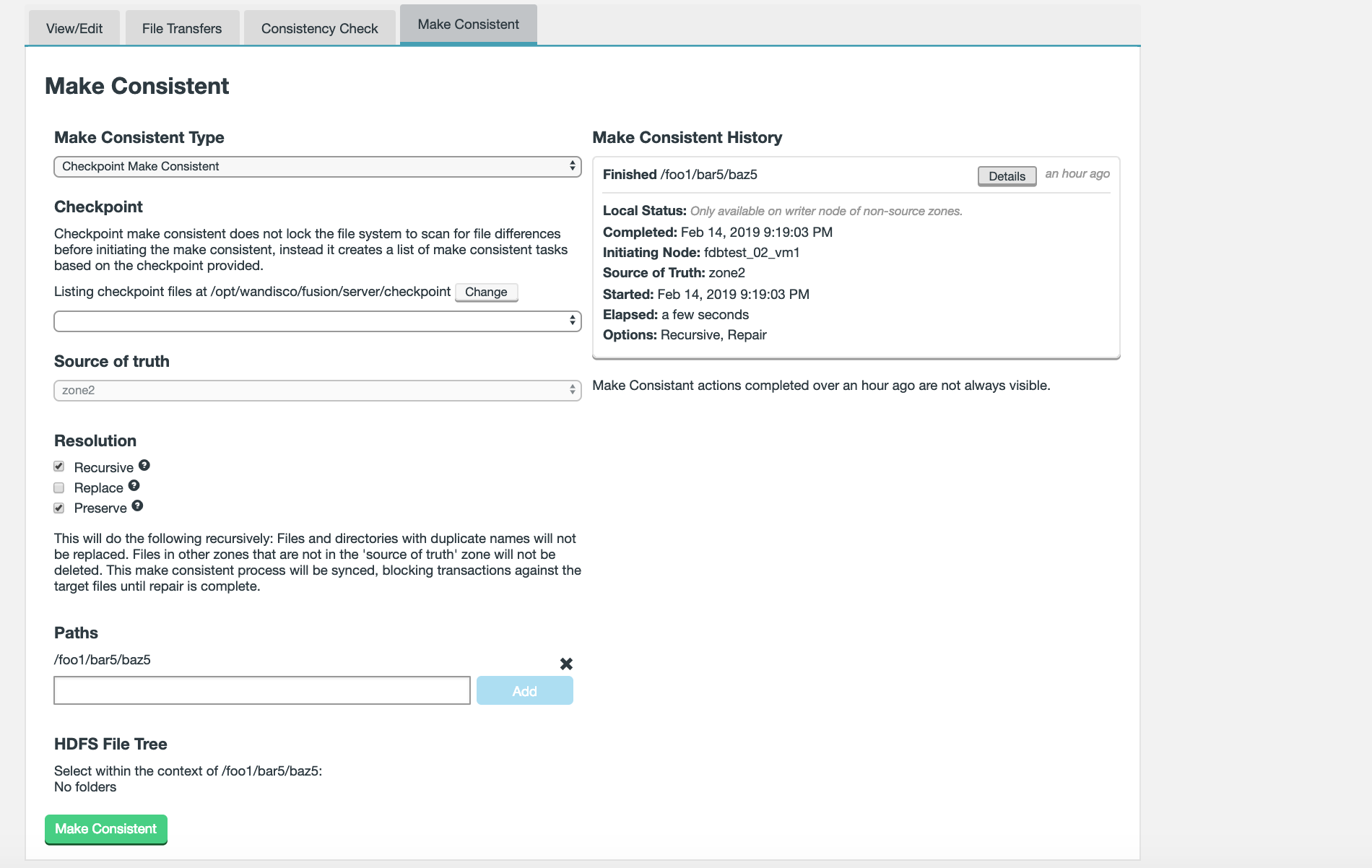
Task: Uncheck the Preserve checkbox
Action: point(59,508)
